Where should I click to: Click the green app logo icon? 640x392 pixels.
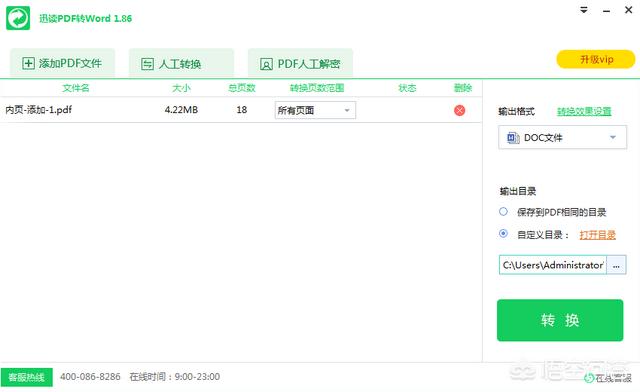tap(18, 18)
